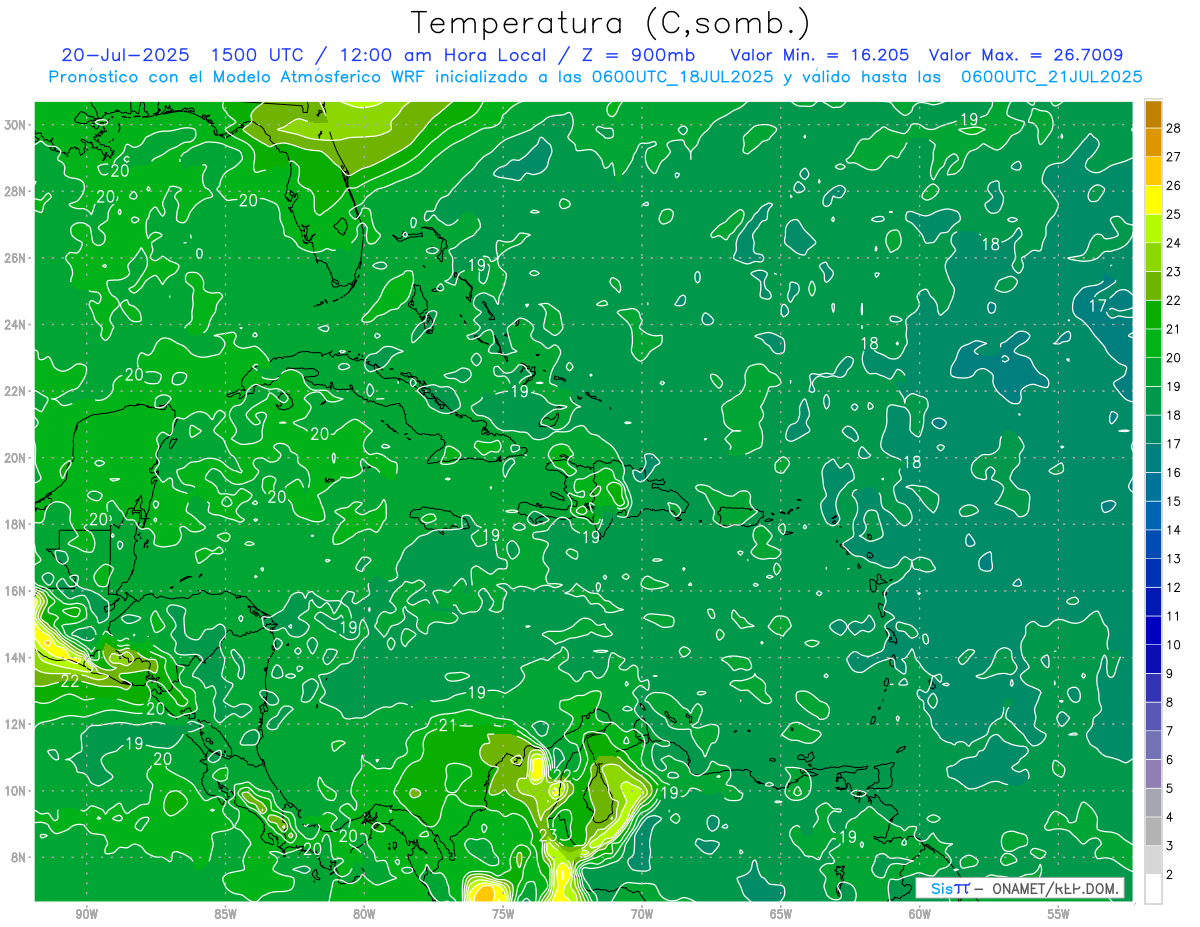Select the legend color swatch for 9
This screenshot has width=1200, height=927.
coord(1153,659)
